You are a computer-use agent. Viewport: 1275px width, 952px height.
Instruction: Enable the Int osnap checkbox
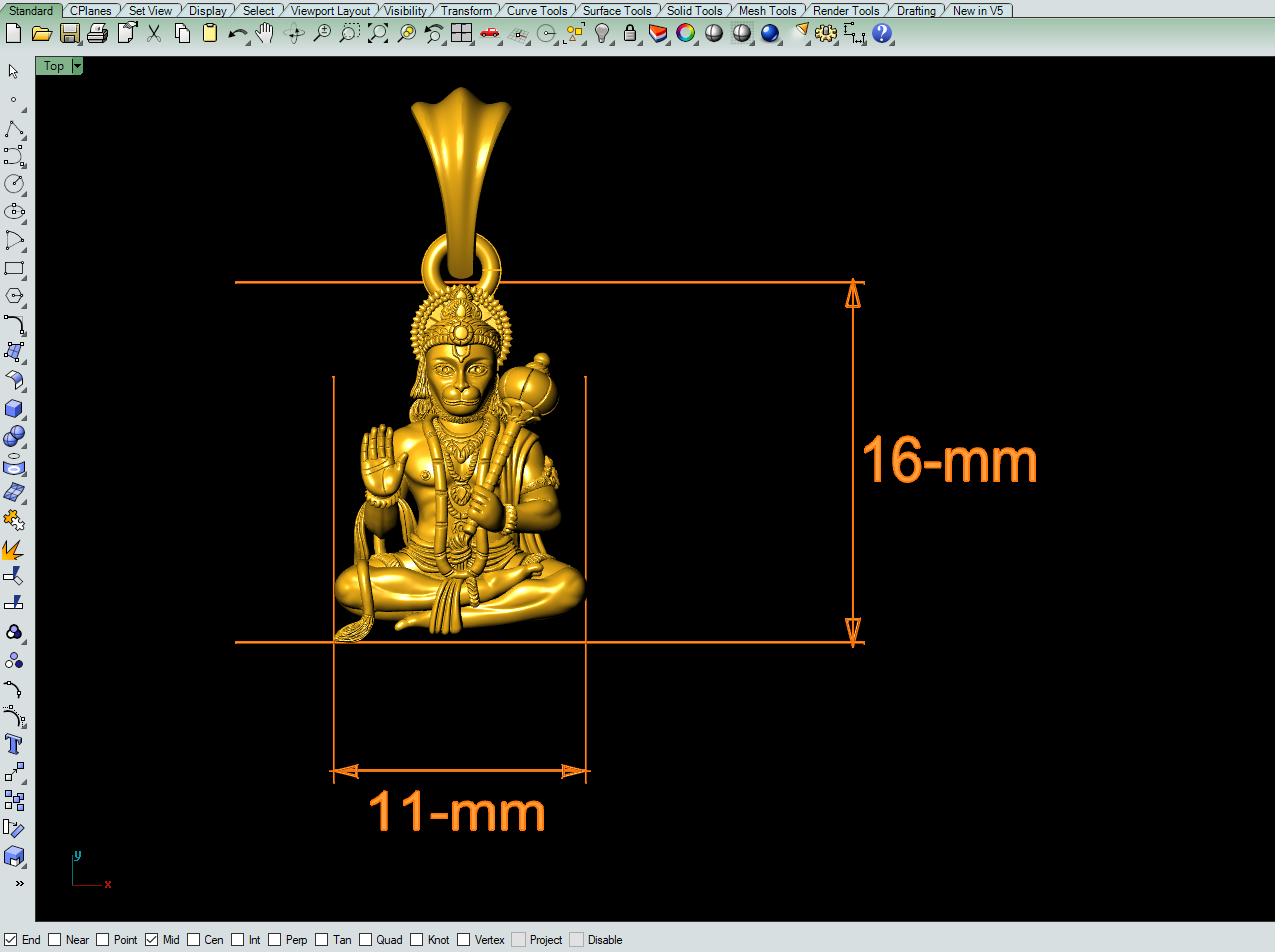tap(238, 940)
